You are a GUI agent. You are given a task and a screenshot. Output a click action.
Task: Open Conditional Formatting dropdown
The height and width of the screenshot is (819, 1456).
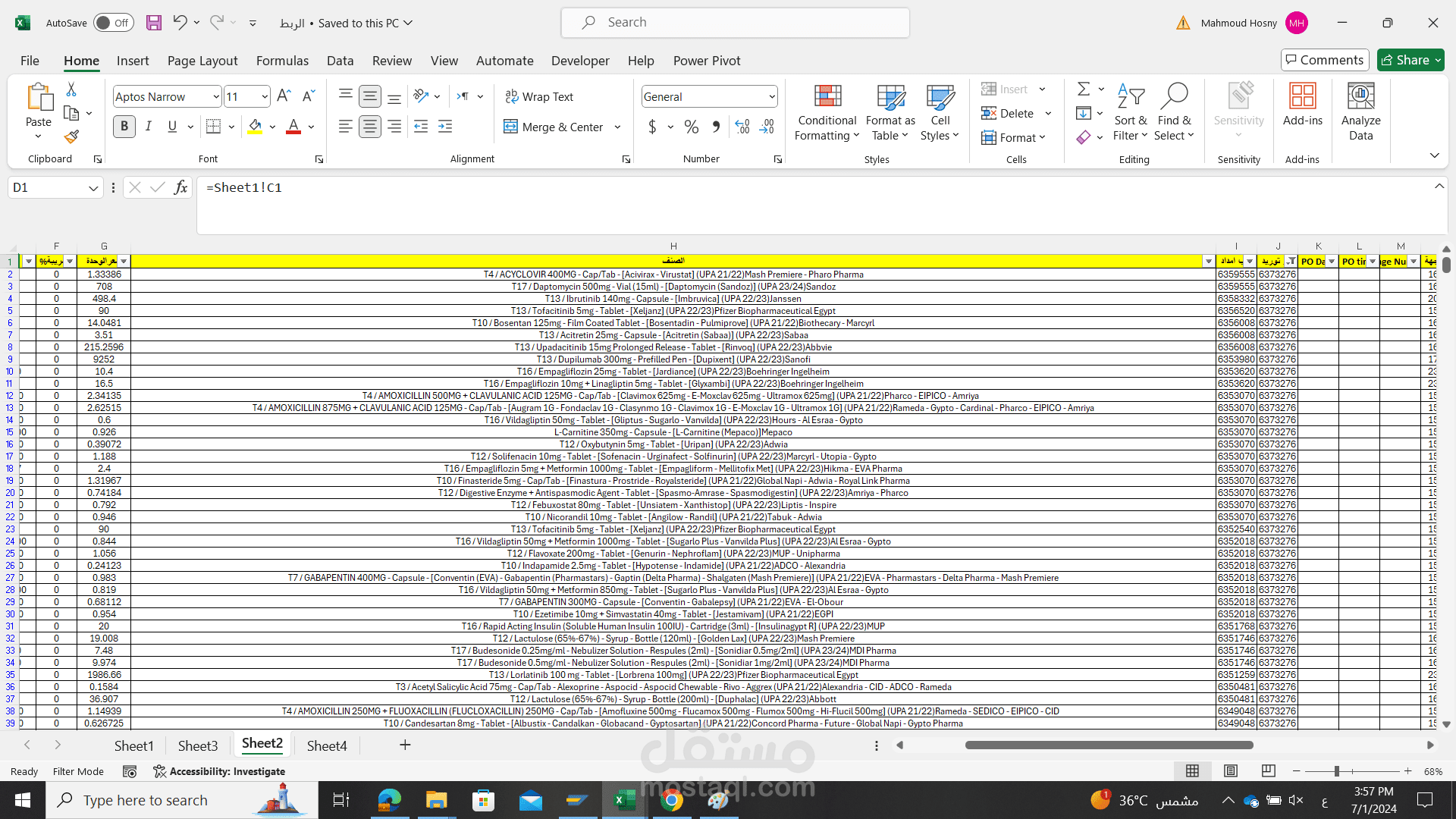[827, 112]
